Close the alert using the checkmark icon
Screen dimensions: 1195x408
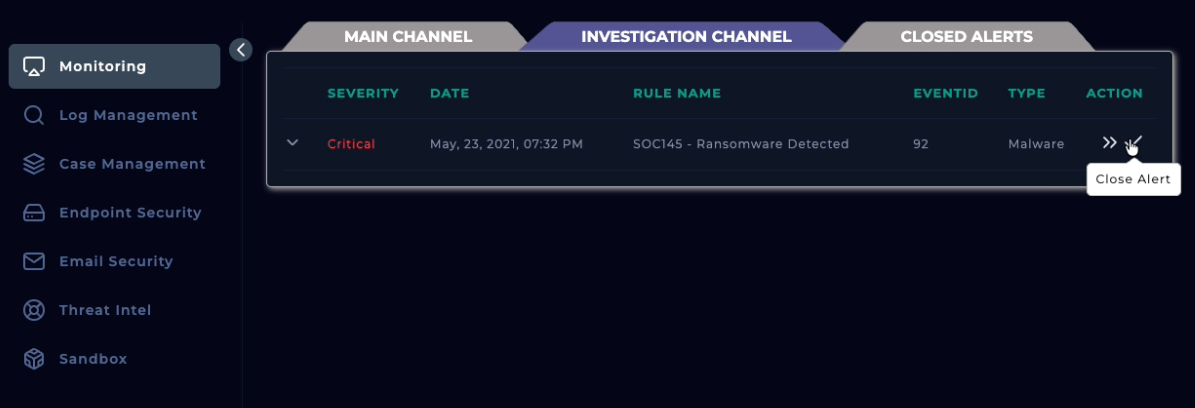1134,143
